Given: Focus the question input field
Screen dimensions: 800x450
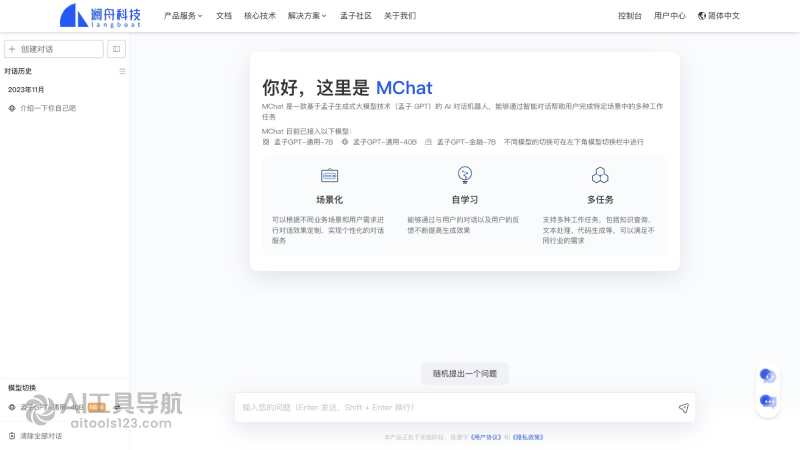Looking at the screenshot, I should point(465,408).
